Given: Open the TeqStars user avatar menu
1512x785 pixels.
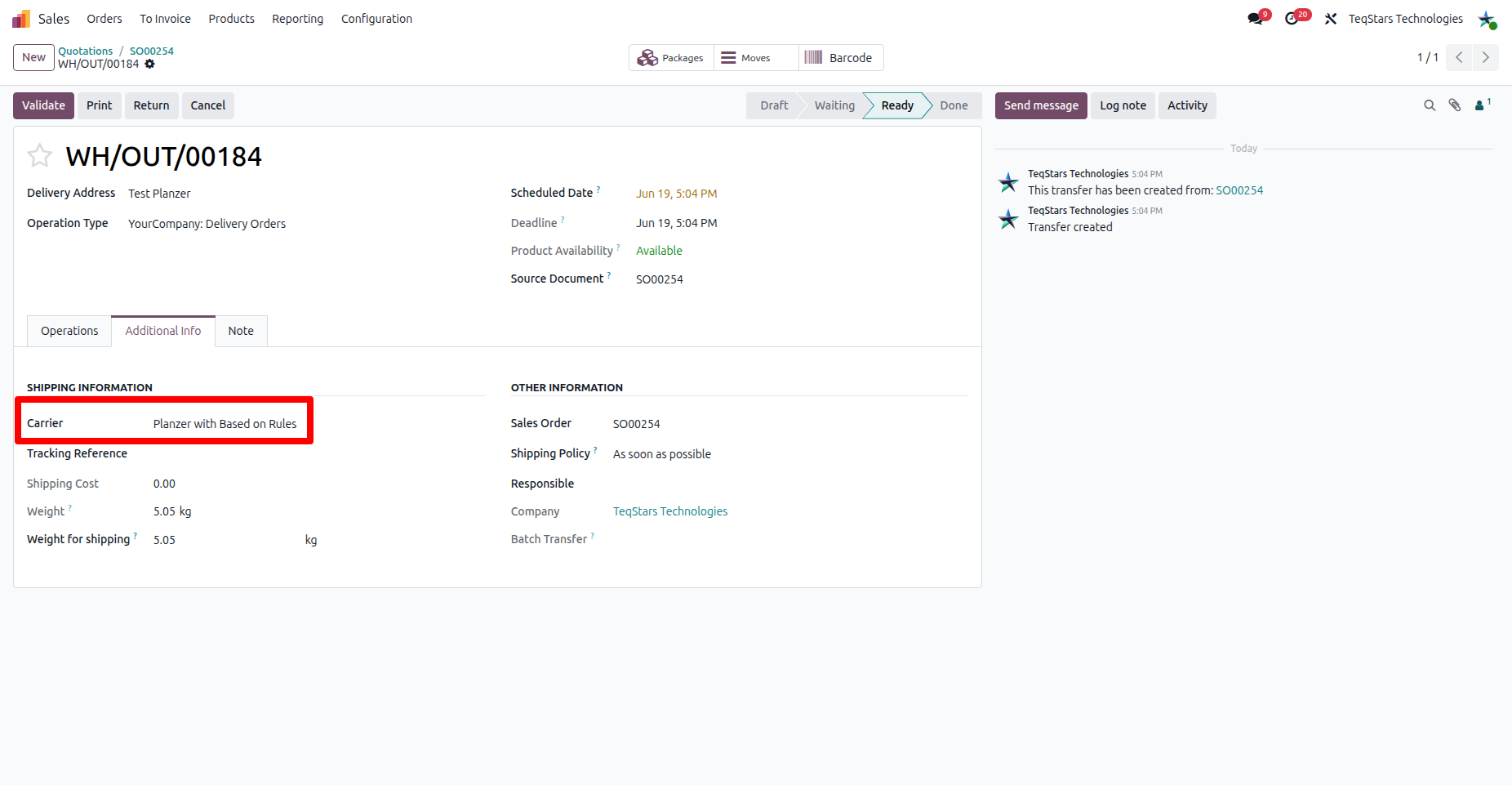Looking at the screenshot, I should (1487, 20).
